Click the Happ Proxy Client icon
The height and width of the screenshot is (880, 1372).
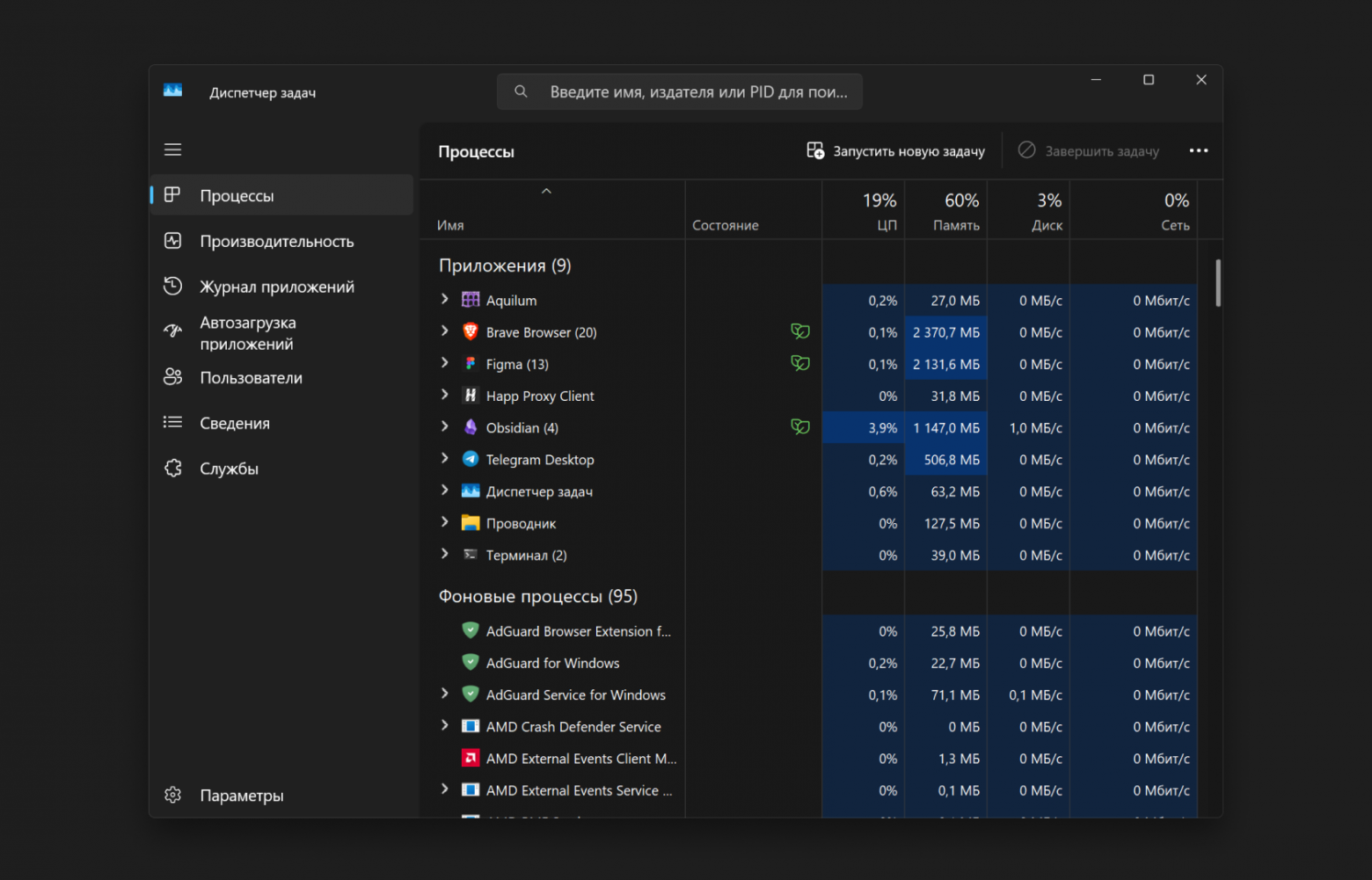click(471, 396)
